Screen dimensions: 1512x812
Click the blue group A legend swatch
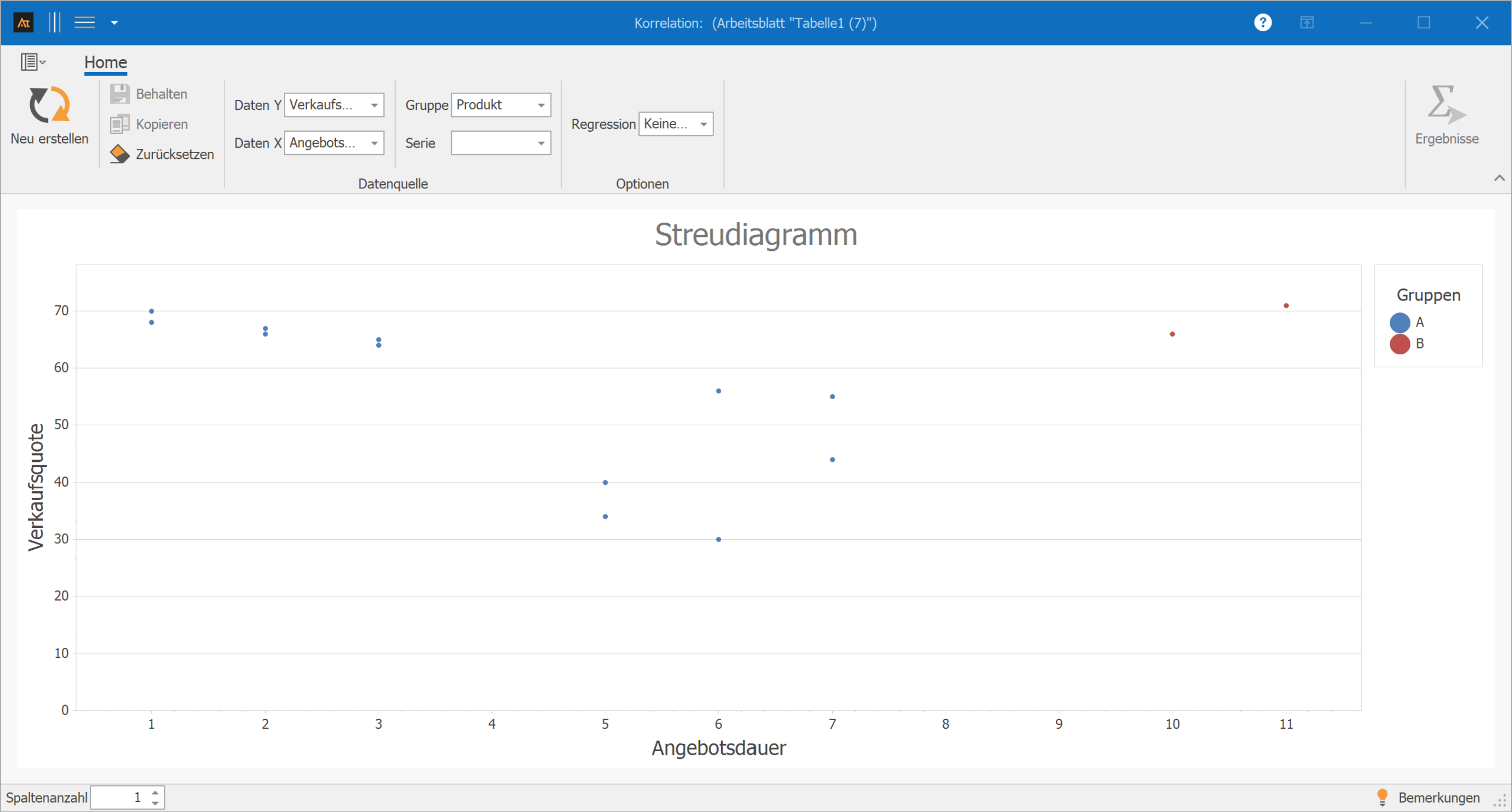point(1400,322)
